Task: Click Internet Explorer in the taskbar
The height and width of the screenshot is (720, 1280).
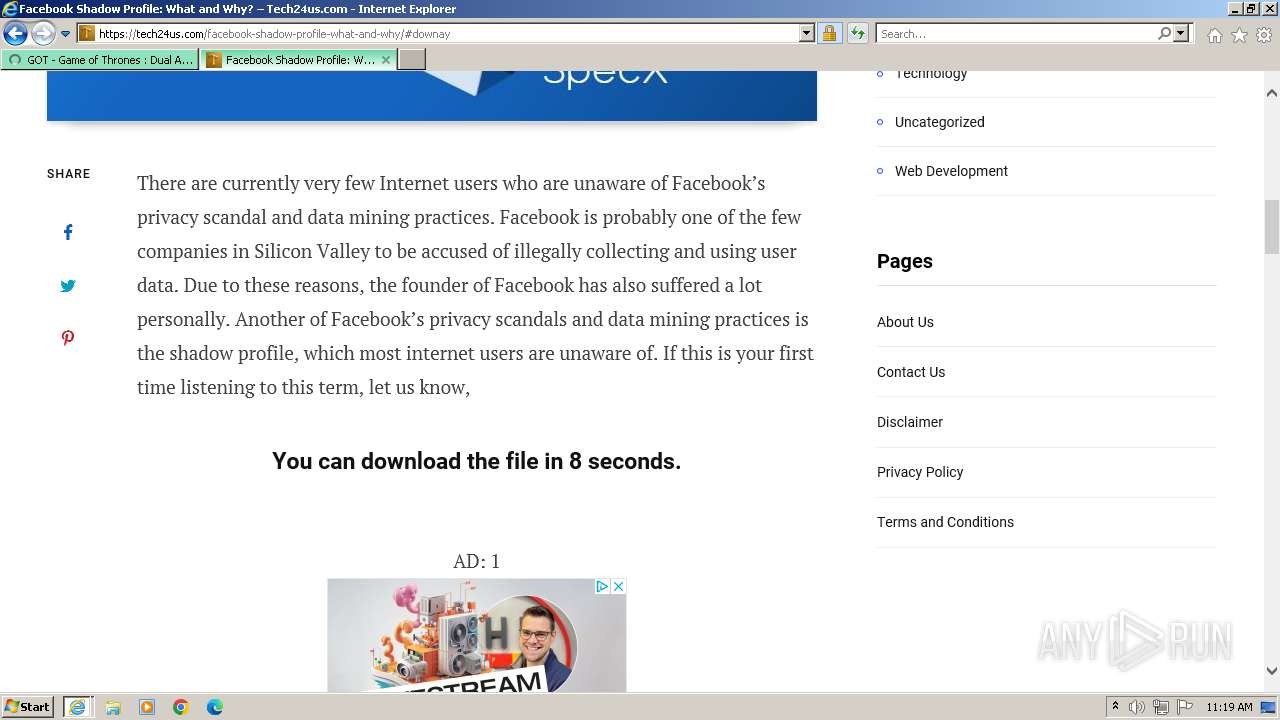Action: (x=77, y=707)
